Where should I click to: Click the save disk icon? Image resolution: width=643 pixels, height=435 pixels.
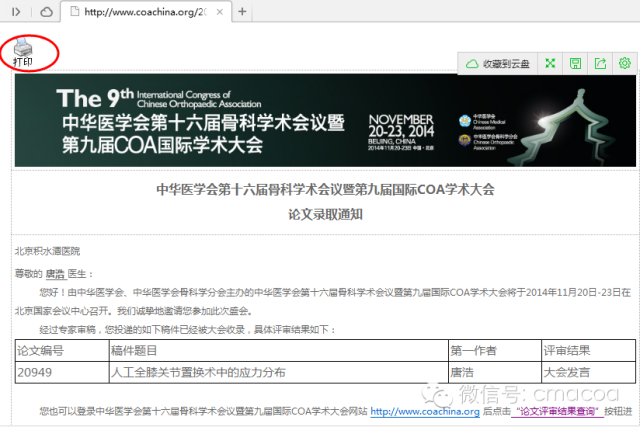tap(575, 64)
